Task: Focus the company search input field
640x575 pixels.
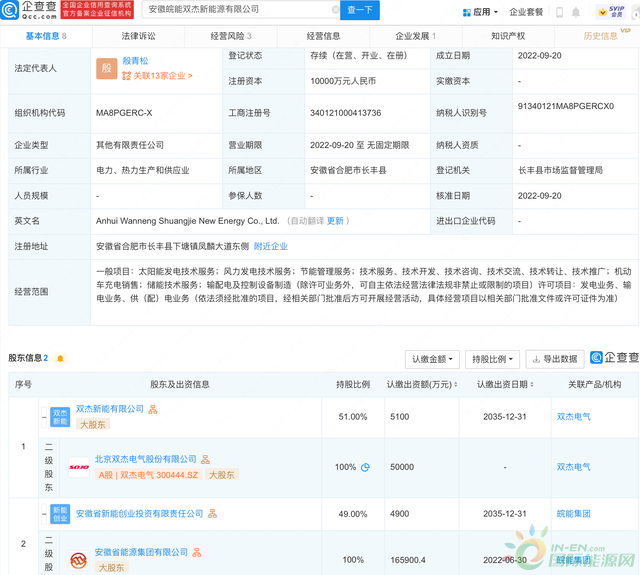Action: click(240, 9)
